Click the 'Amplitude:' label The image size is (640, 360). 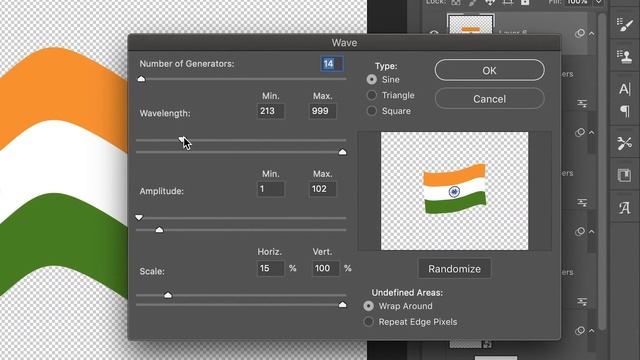pyautogui.click(x=162, y=191)
